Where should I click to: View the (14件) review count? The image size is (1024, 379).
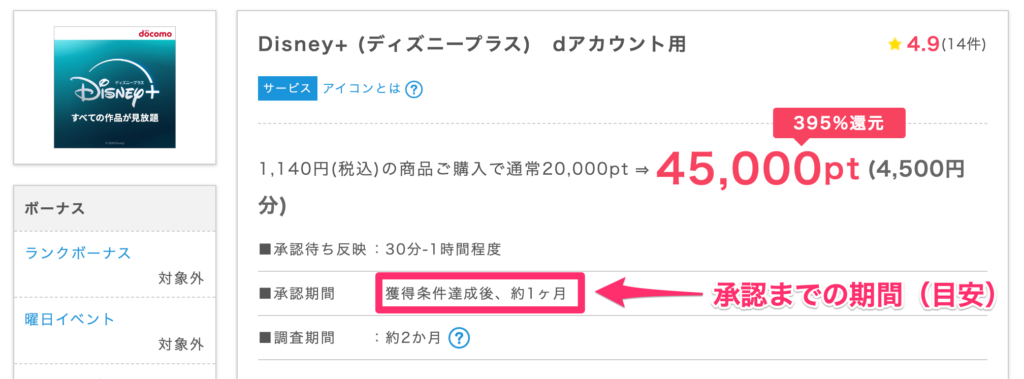coord(963,44)
